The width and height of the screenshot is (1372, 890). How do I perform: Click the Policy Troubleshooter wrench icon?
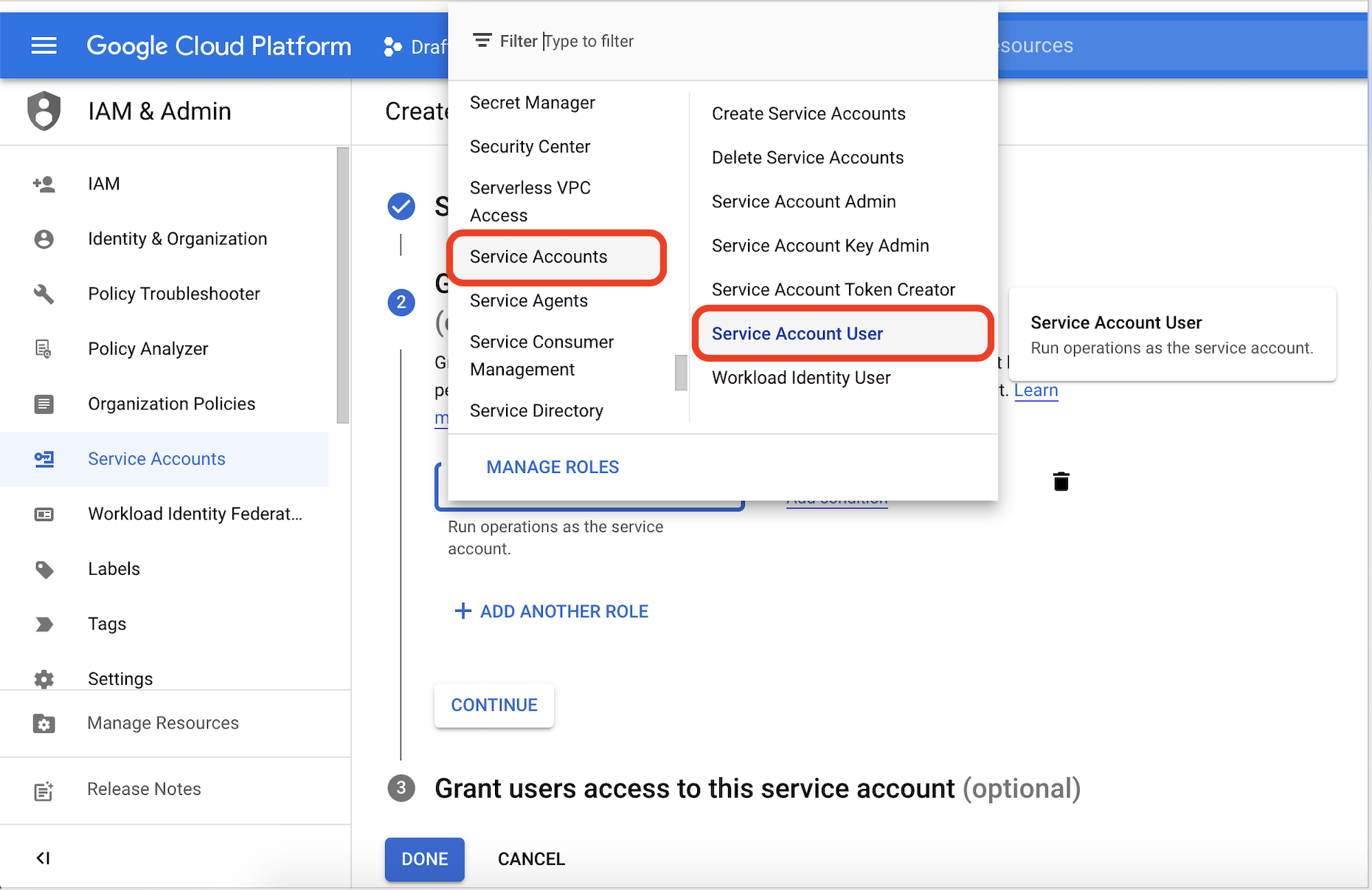point(44,294)
